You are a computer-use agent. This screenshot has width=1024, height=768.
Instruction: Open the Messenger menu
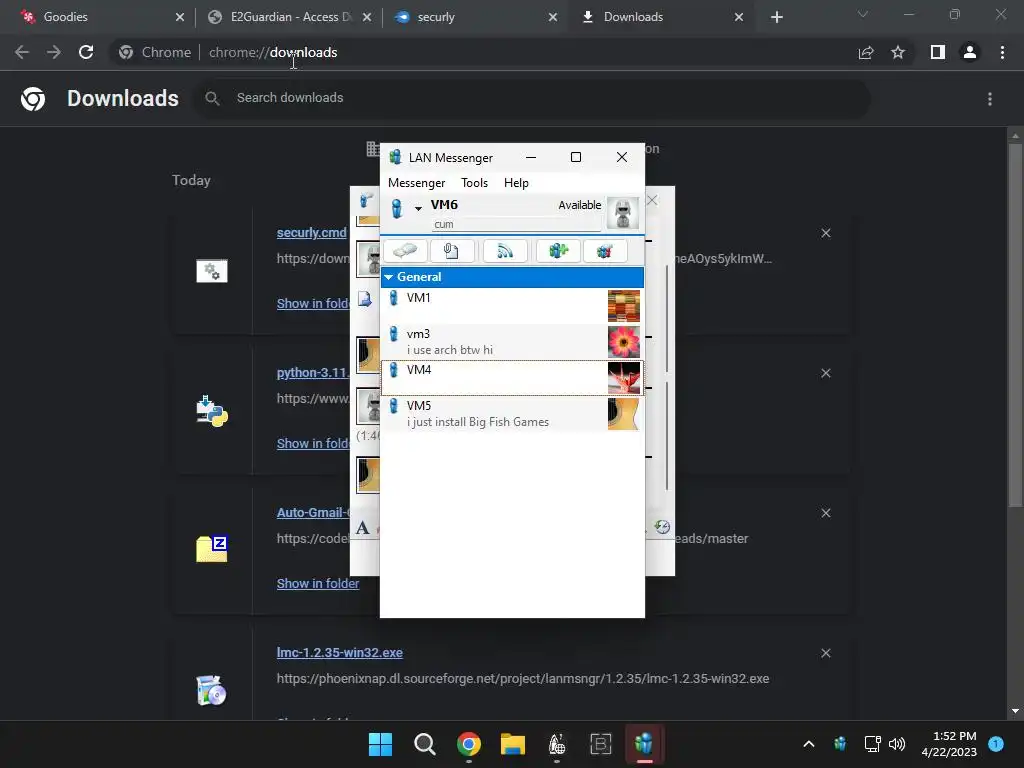coord(416,183)
